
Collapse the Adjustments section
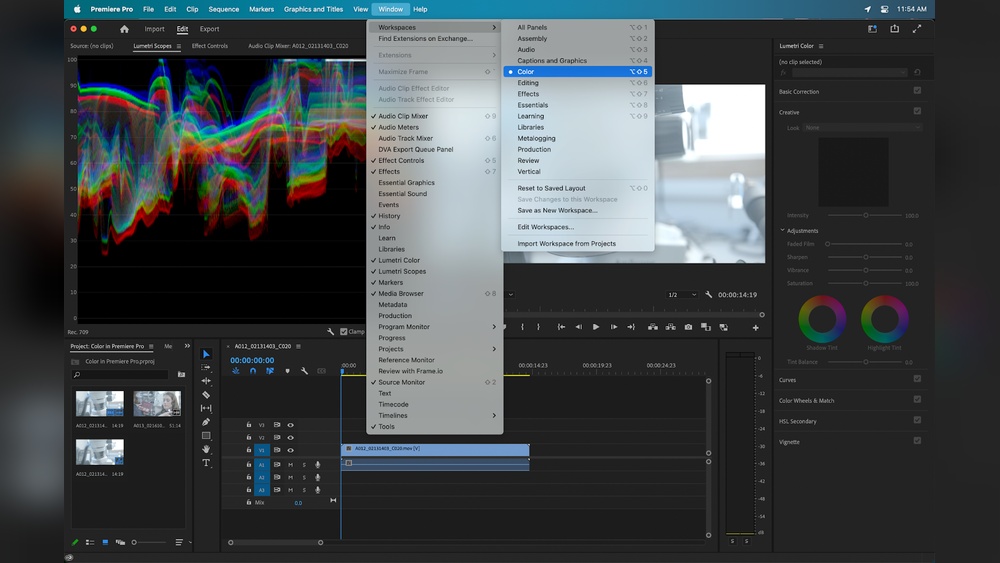click(783, 230)
